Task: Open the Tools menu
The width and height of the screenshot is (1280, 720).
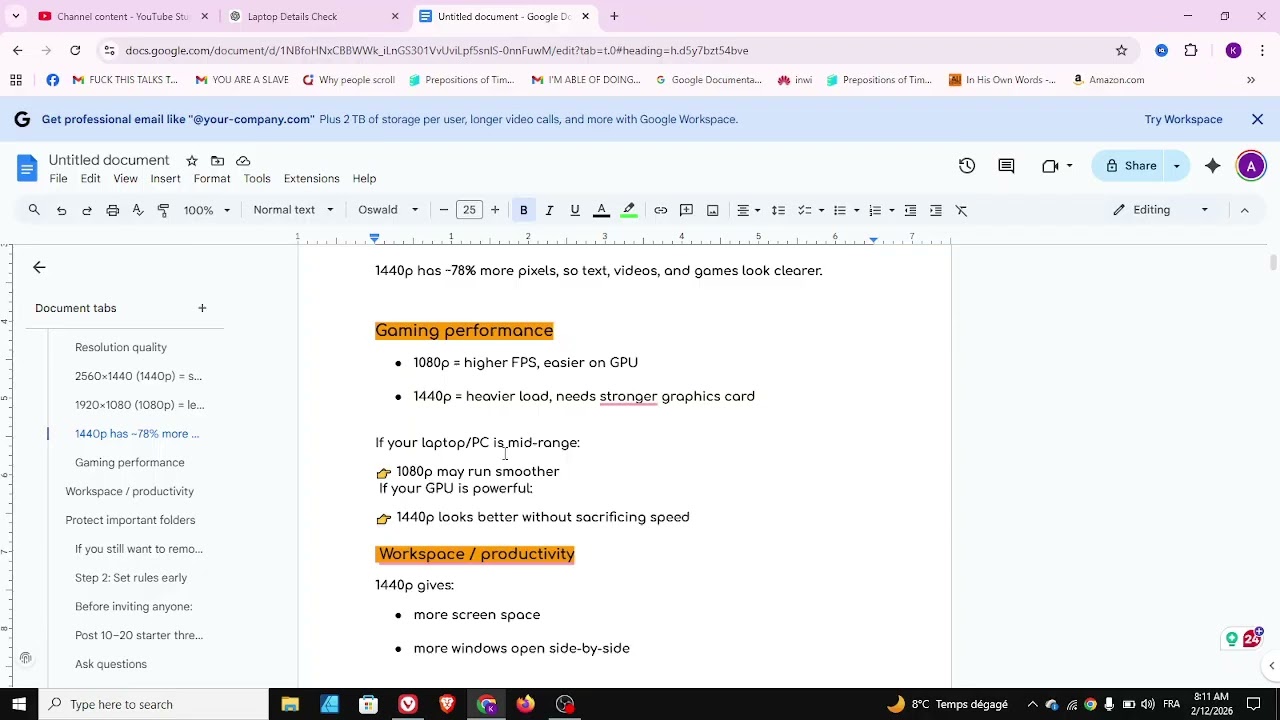Action: 257,179
